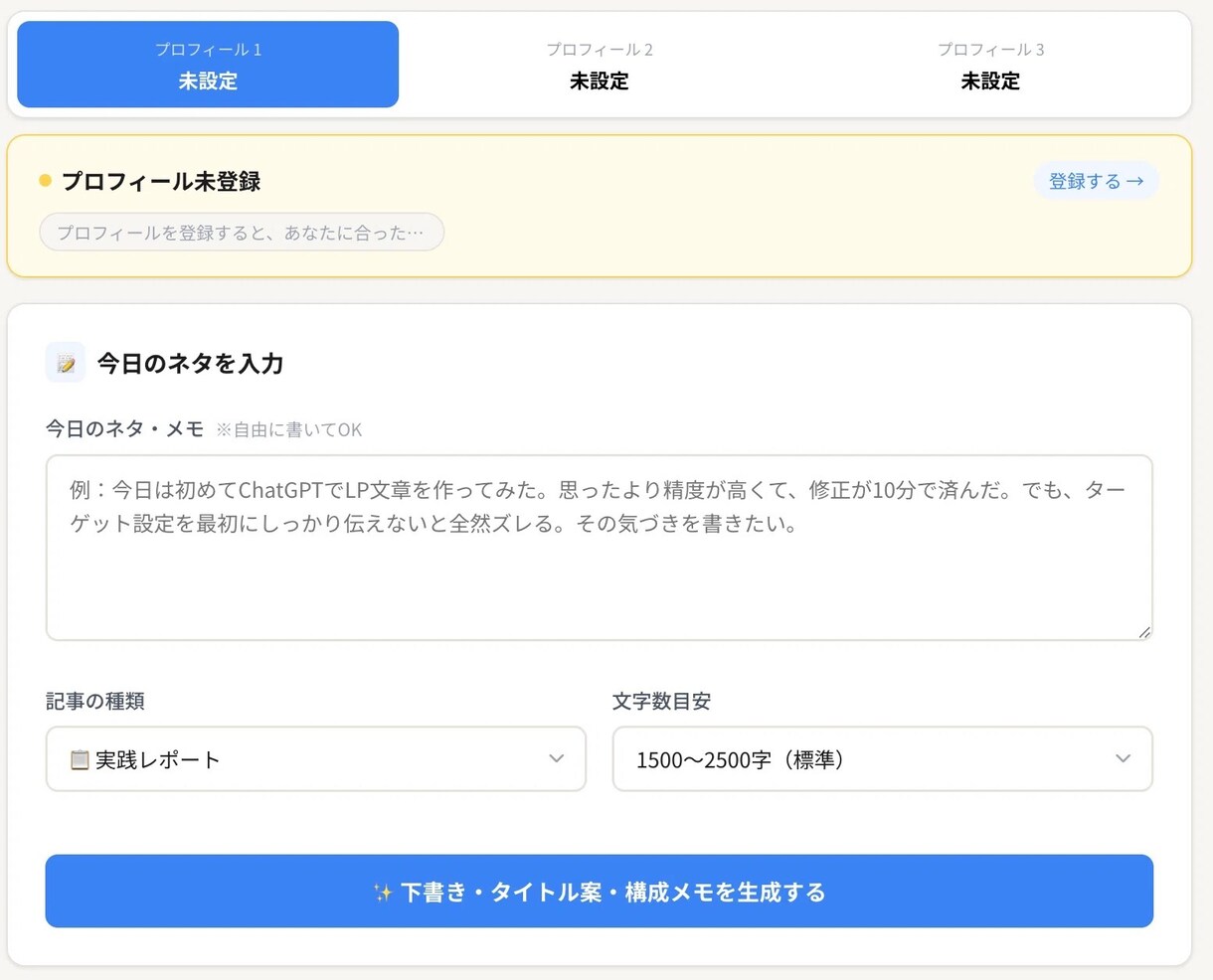Click the clipboard icon in 実践レポート

(x=80, y=760)
